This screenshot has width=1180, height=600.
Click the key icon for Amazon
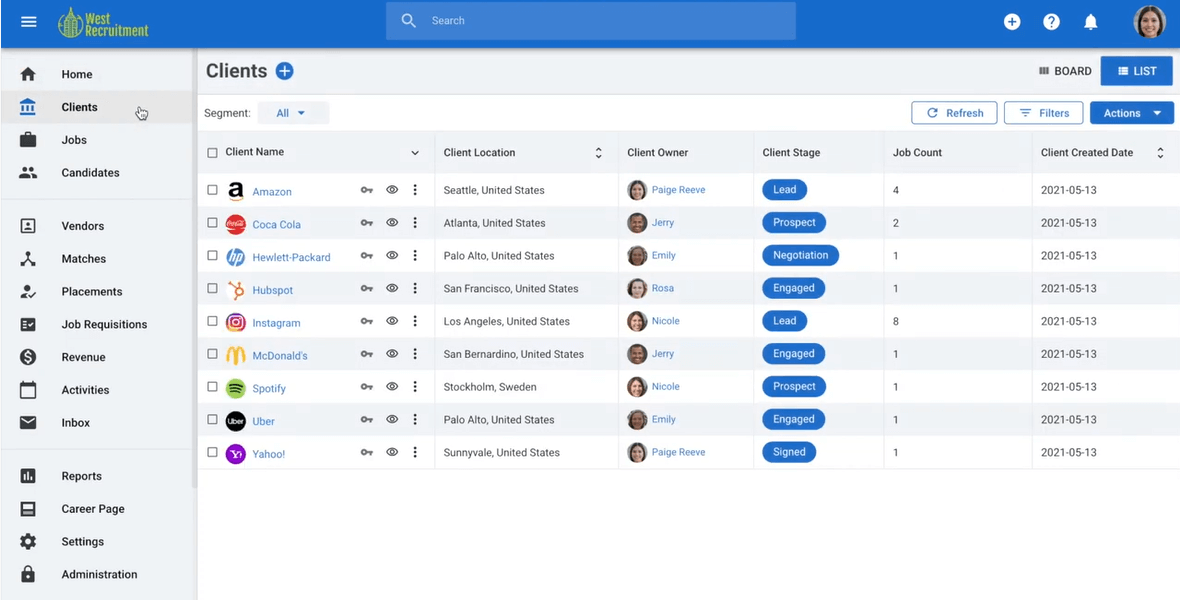click(x=366, y=190)
